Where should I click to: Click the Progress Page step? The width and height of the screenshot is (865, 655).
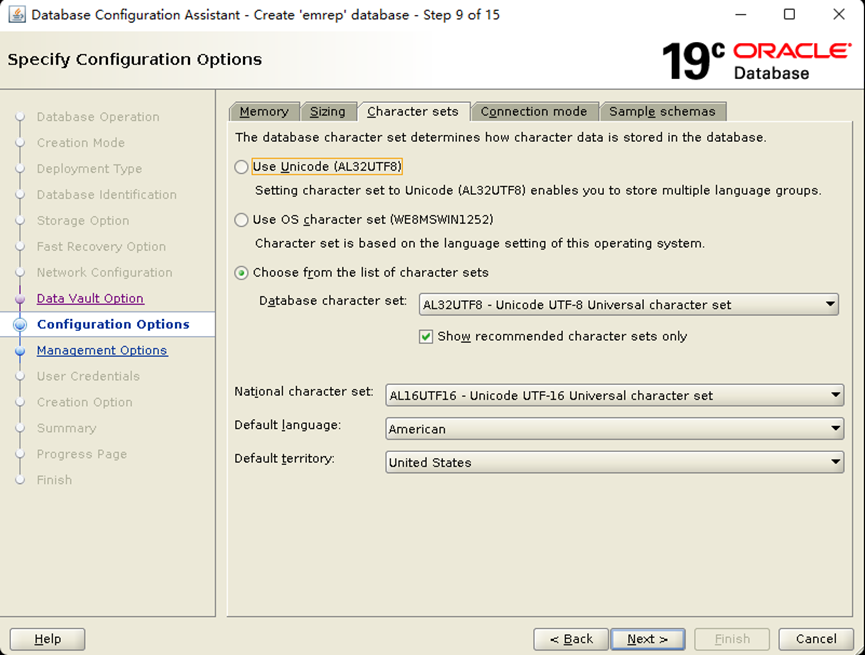pyautogui.click(x=82, y=454)
